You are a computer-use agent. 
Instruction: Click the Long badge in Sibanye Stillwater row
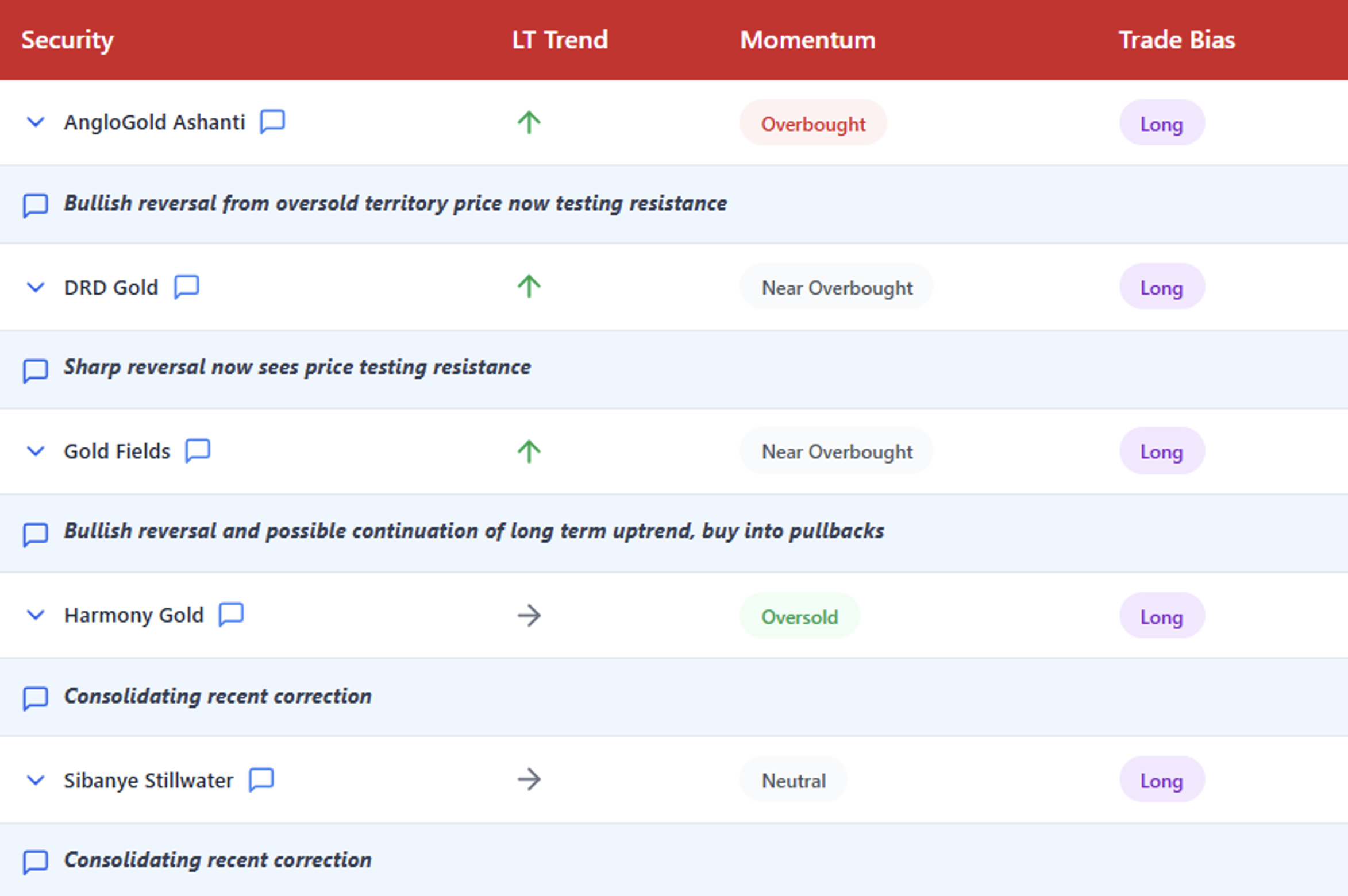click(x=1161, y=780)
